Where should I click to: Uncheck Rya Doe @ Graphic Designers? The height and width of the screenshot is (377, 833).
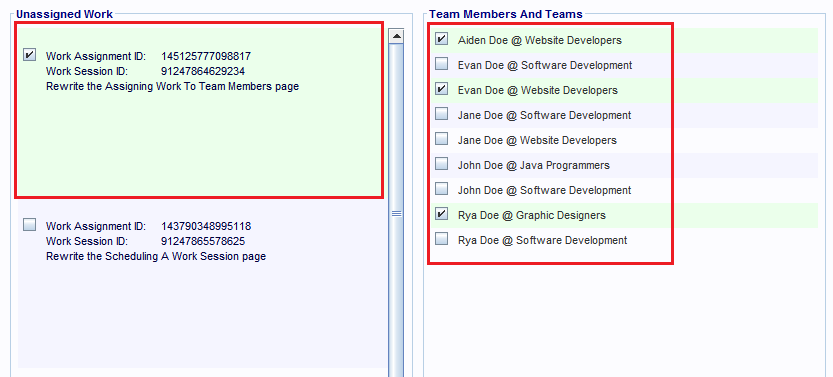pos(441,214)
